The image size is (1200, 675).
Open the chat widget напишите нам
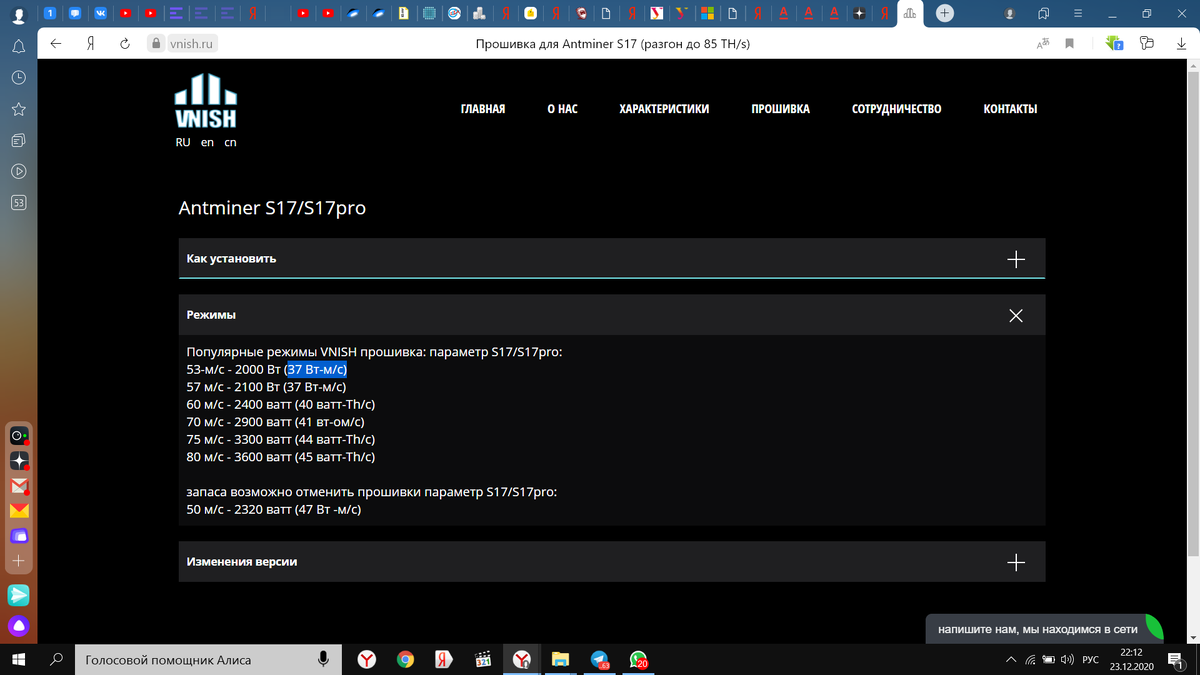(1044, 629)
